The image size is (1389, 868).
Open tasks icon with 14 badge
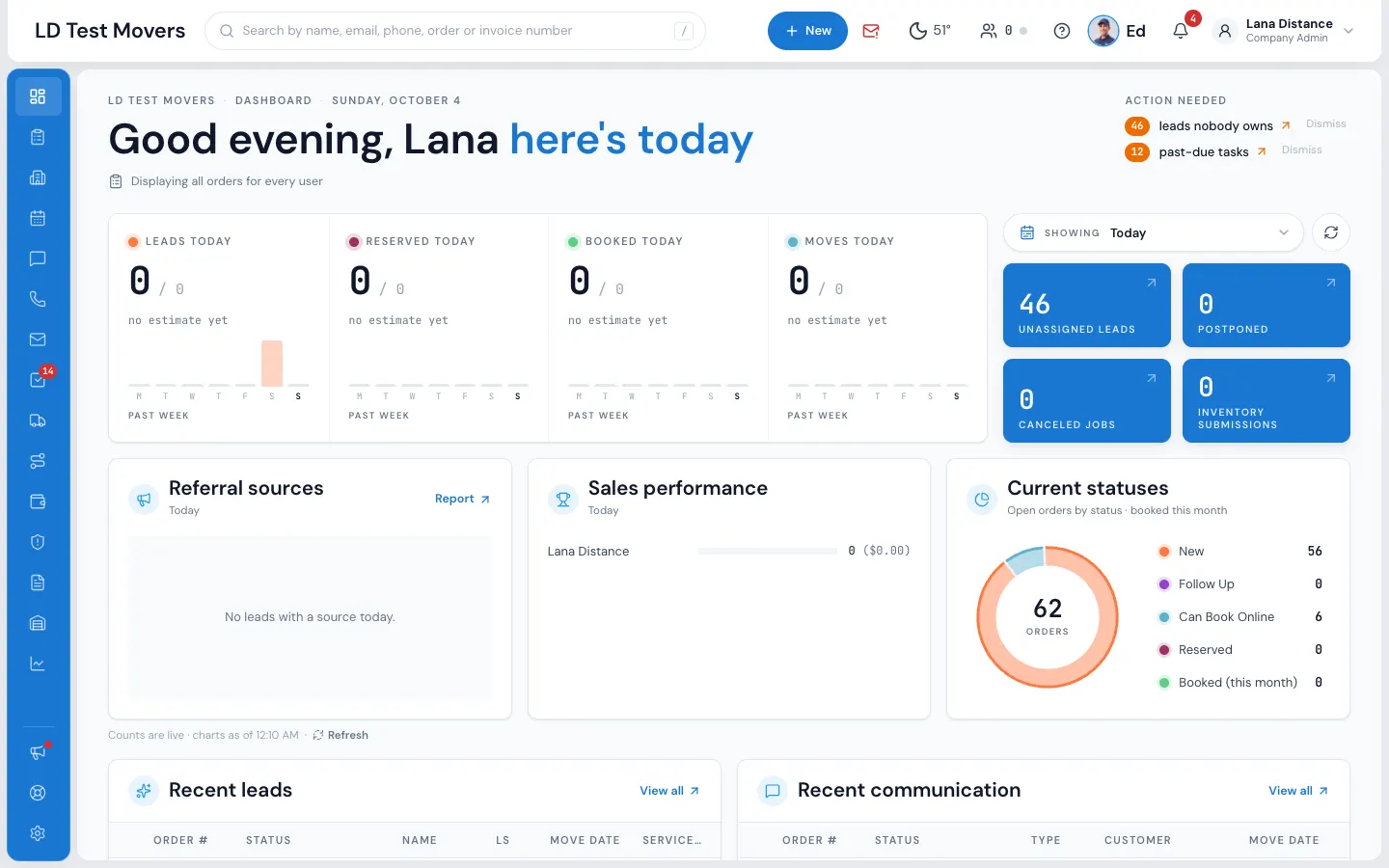(38, 380)
